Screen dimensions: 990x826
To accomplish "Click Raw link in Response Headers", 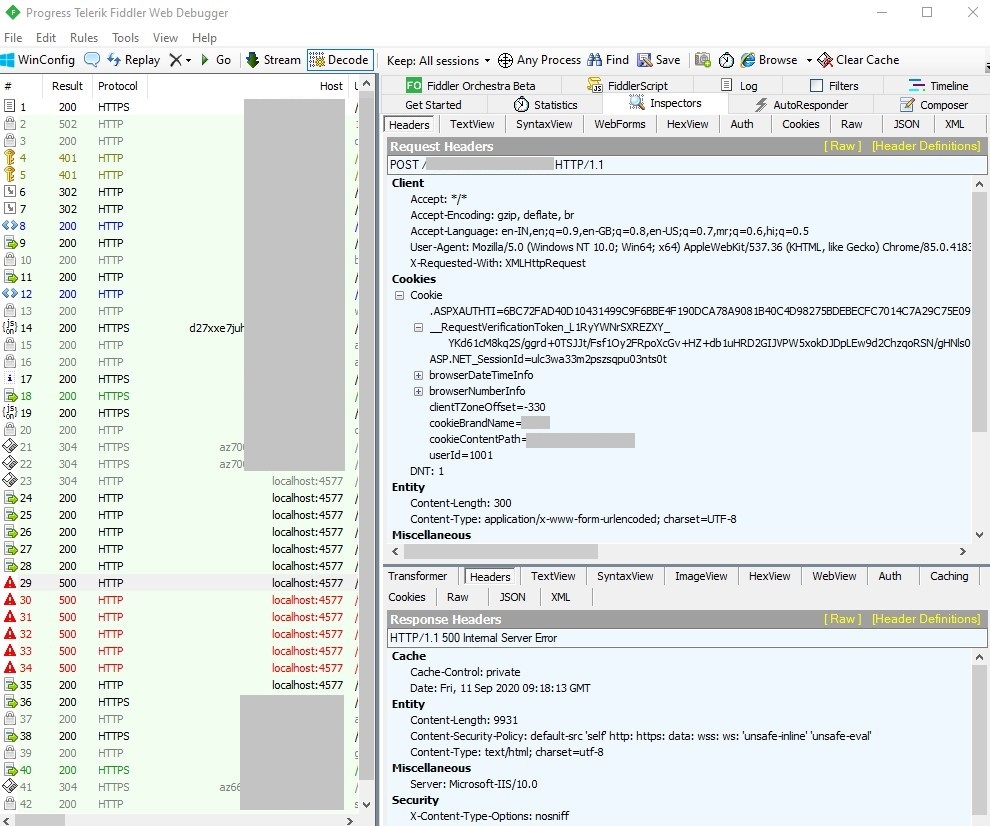I will [x=842, y=619].
